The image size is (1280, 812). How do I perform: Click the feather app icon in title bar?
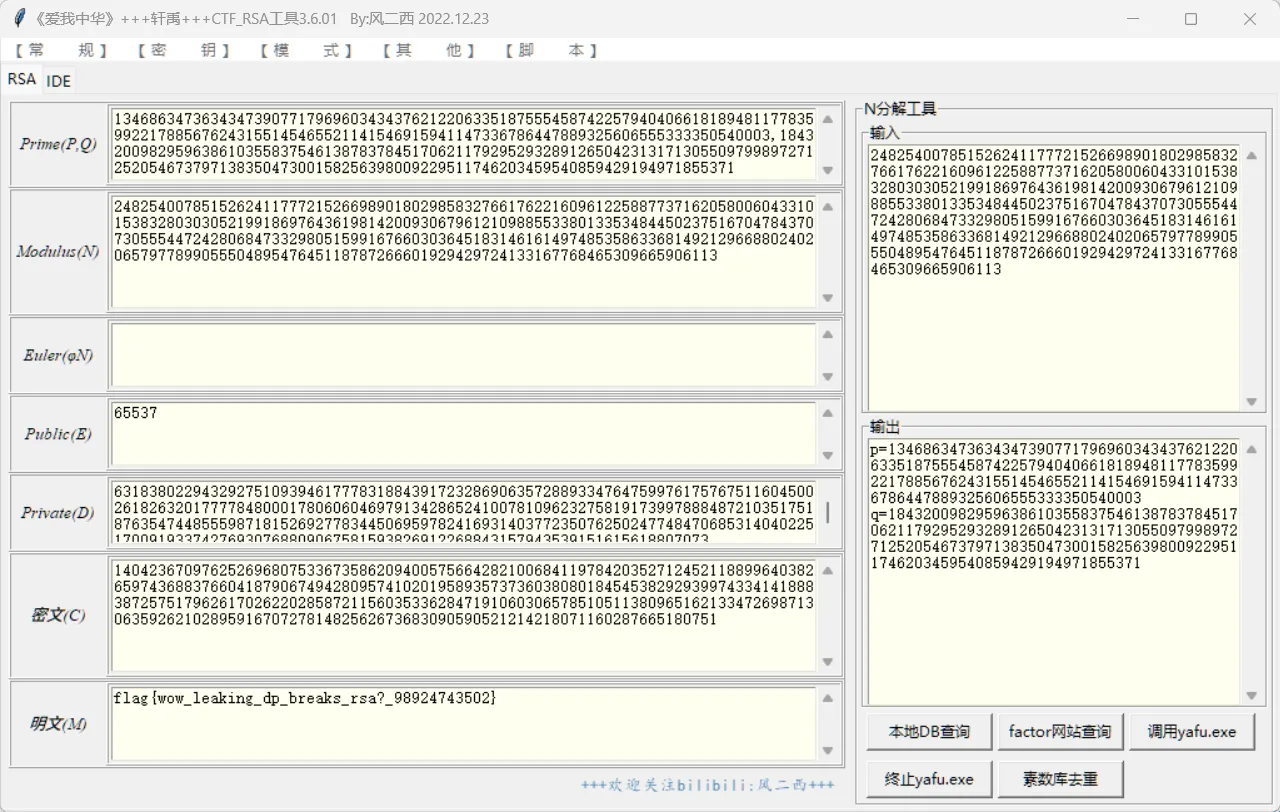(x=19, y=19)
